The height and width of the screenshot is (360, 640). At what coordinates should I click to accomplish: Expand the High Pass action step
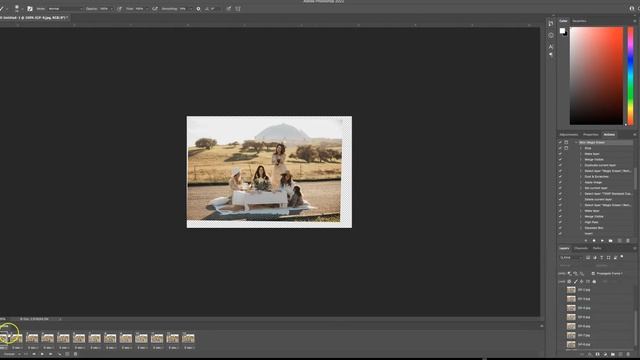tap(581, 222)
